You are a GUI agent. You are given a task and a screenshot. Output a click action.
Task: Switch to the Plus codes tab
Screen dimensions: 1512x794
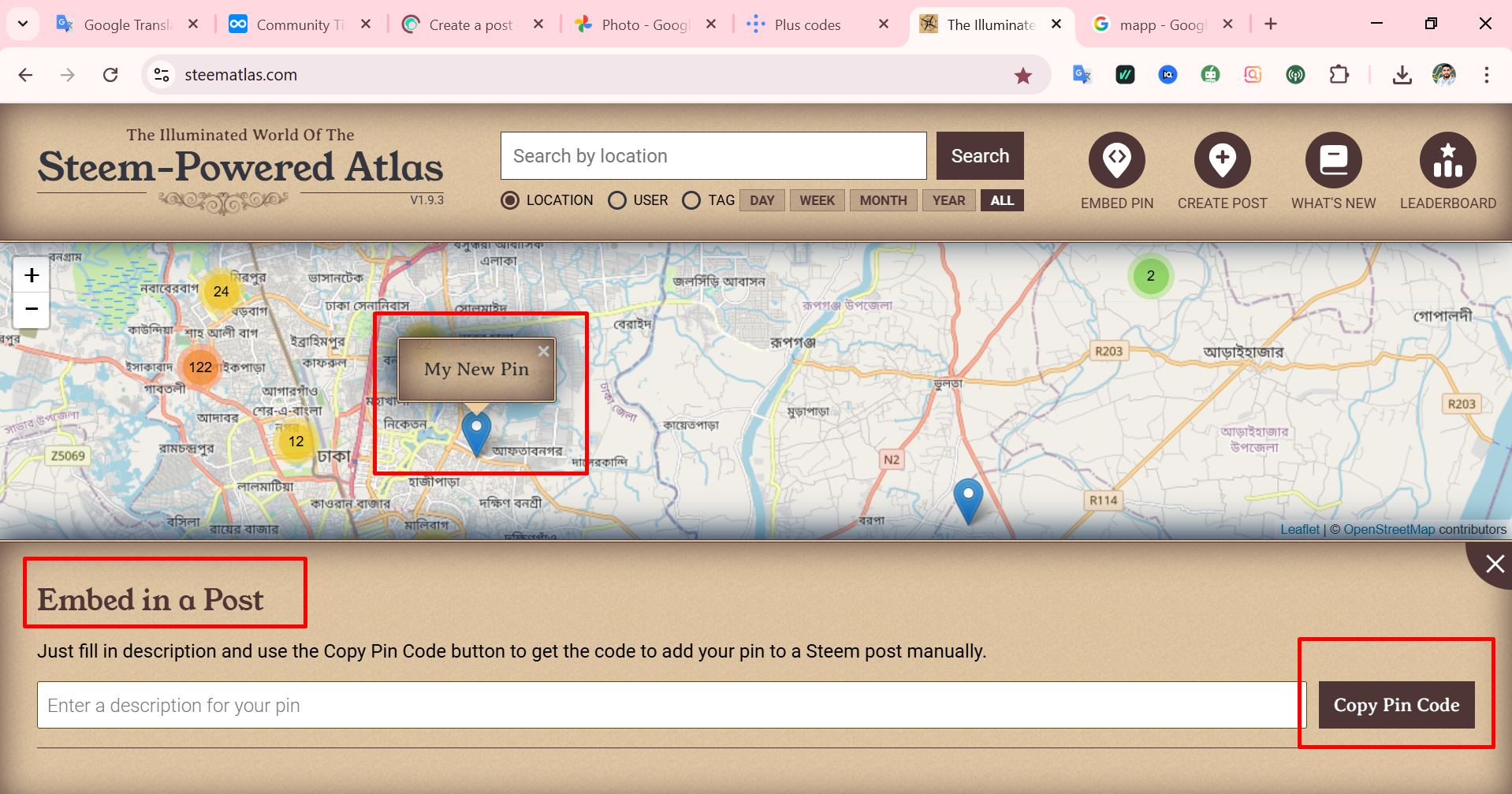click(x=817, y=24)
